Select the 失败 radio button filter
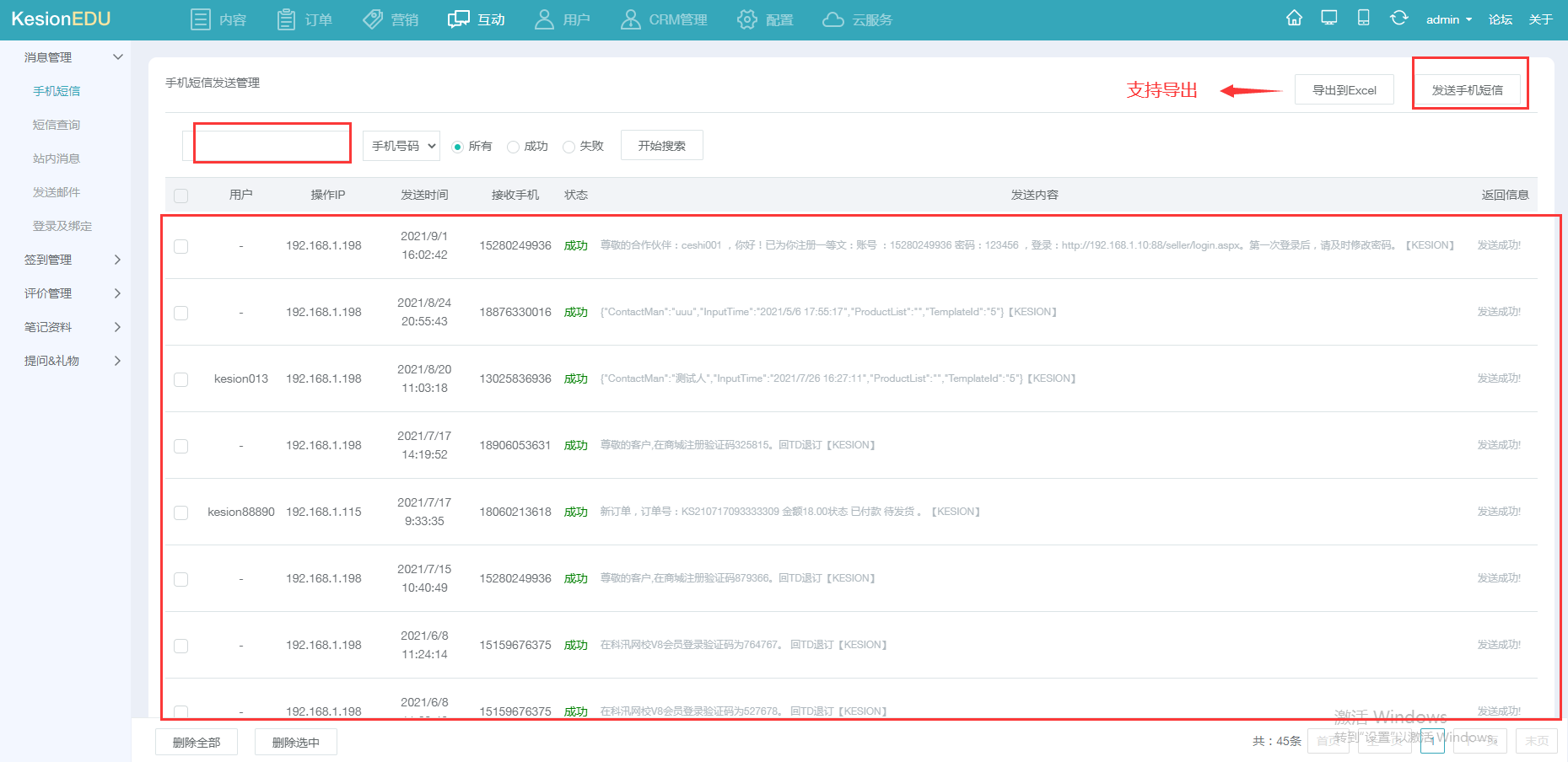 tap(568, 147)
